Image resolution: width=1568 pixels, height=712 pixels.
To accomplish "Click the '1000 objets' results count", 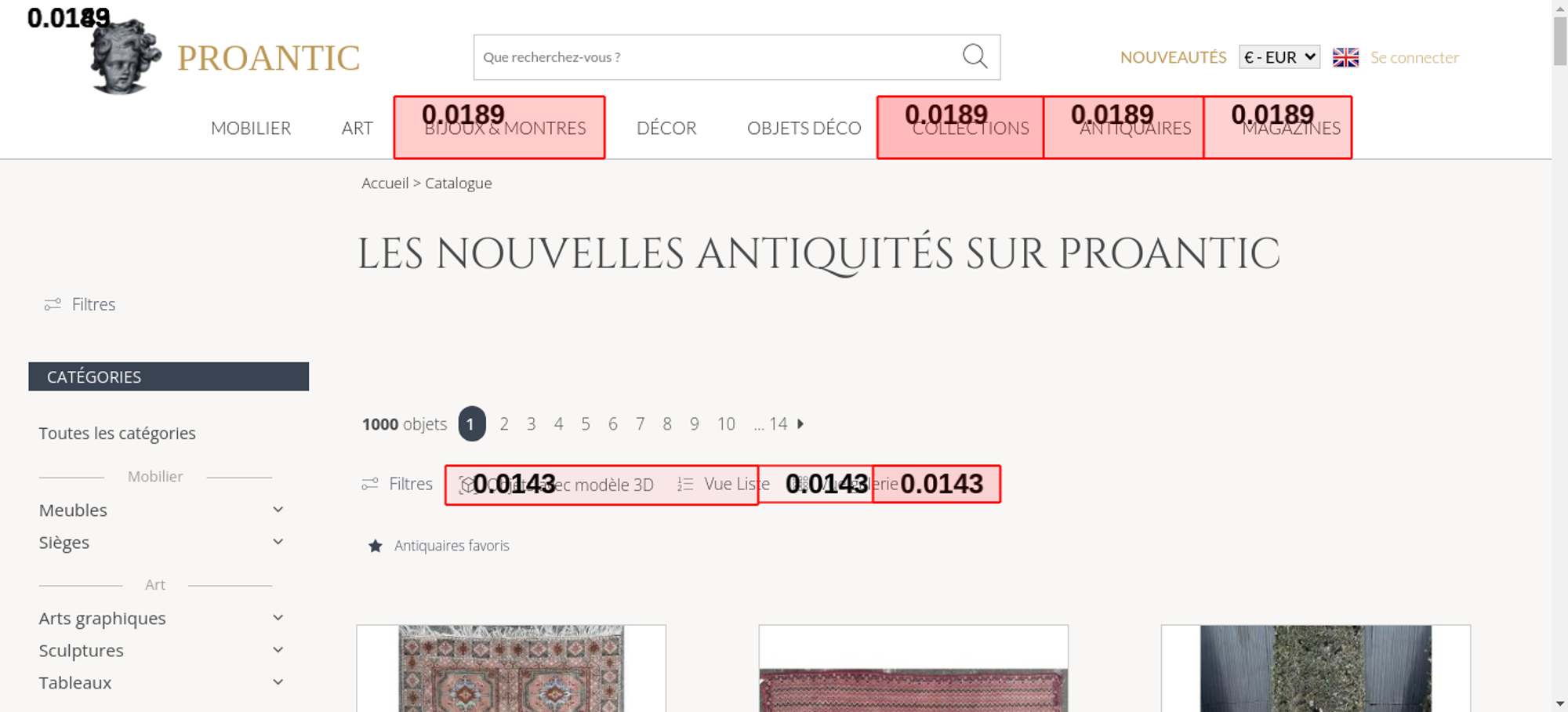I will [x=405, y=424].
